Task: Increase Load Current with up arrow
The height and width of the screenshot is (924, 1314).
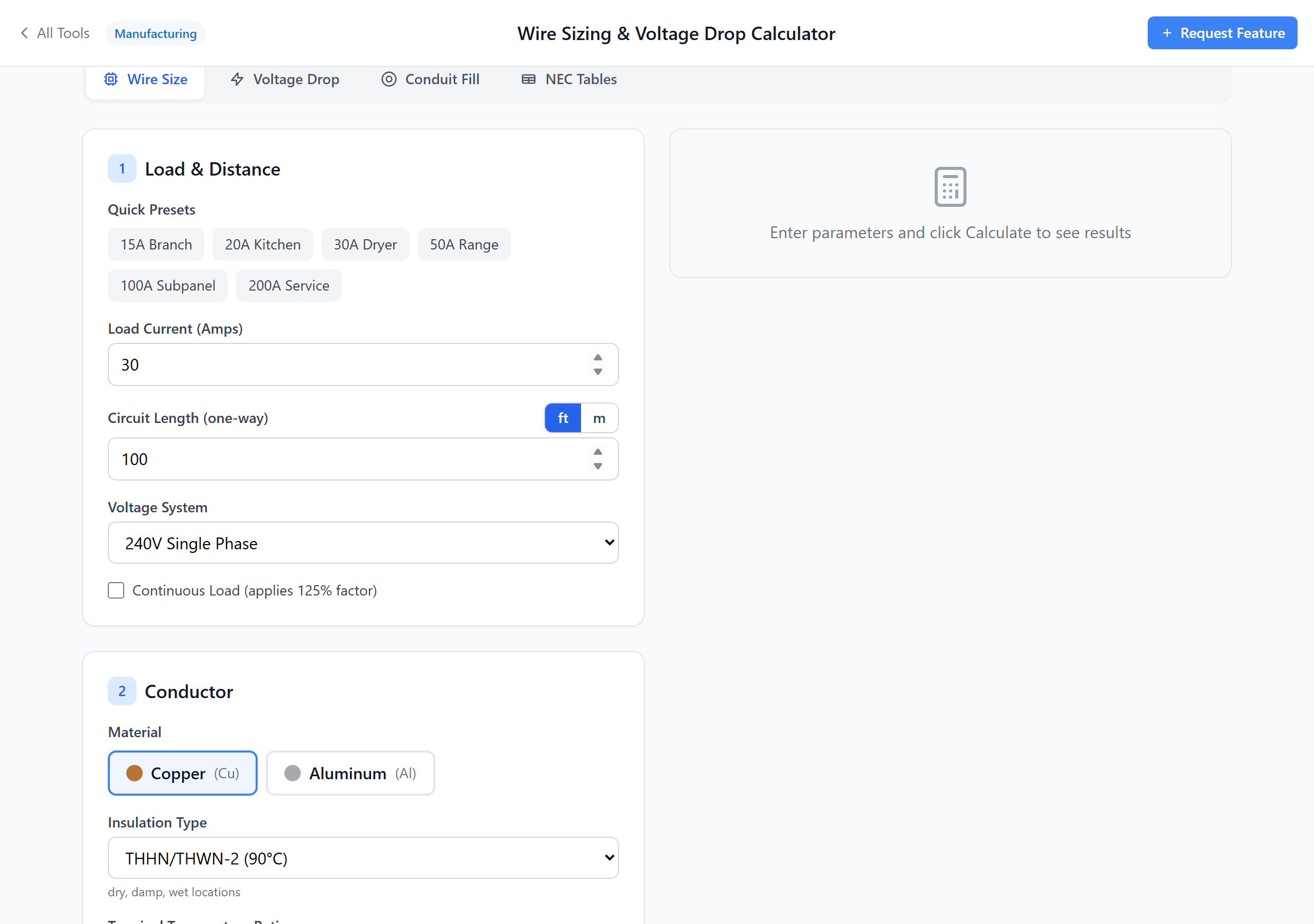Action: (x=597, y=357)
